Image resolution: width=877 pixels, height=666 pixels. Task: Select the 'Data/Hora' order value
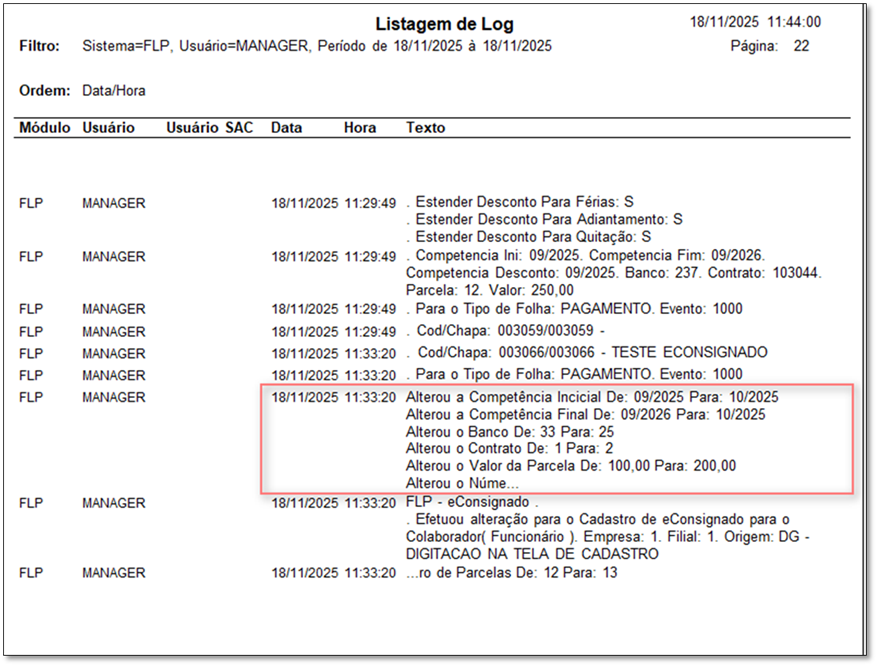(x=114, y=91)
